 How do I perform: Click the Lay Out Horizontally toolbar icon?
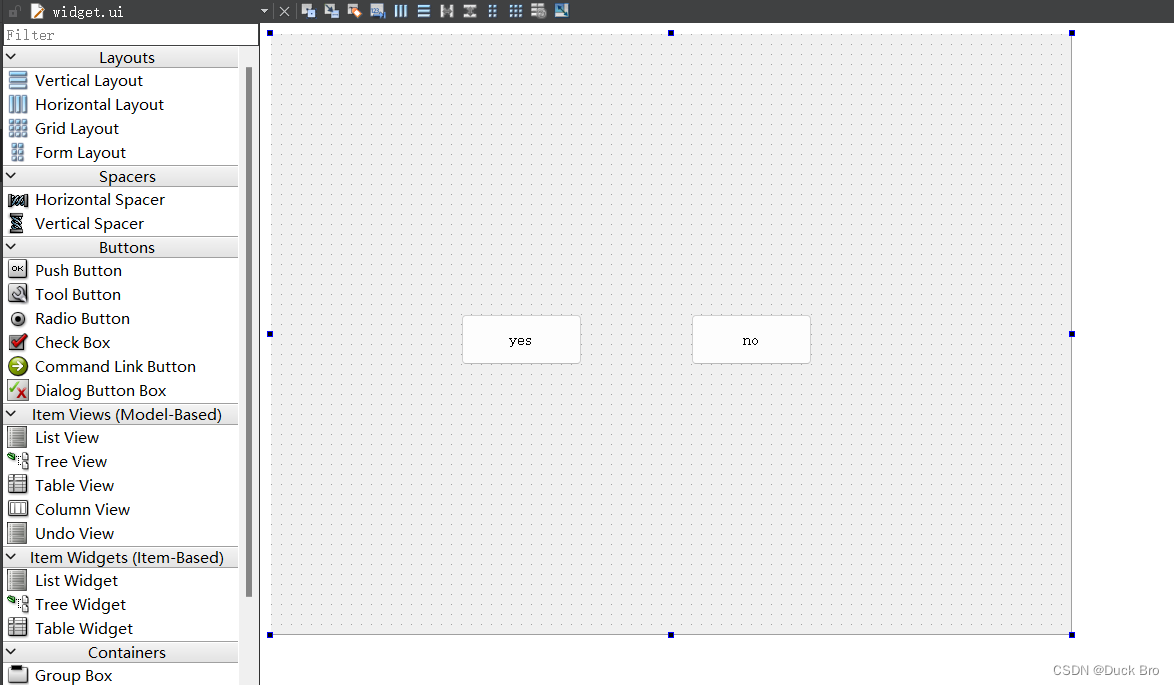coord(400,10)
